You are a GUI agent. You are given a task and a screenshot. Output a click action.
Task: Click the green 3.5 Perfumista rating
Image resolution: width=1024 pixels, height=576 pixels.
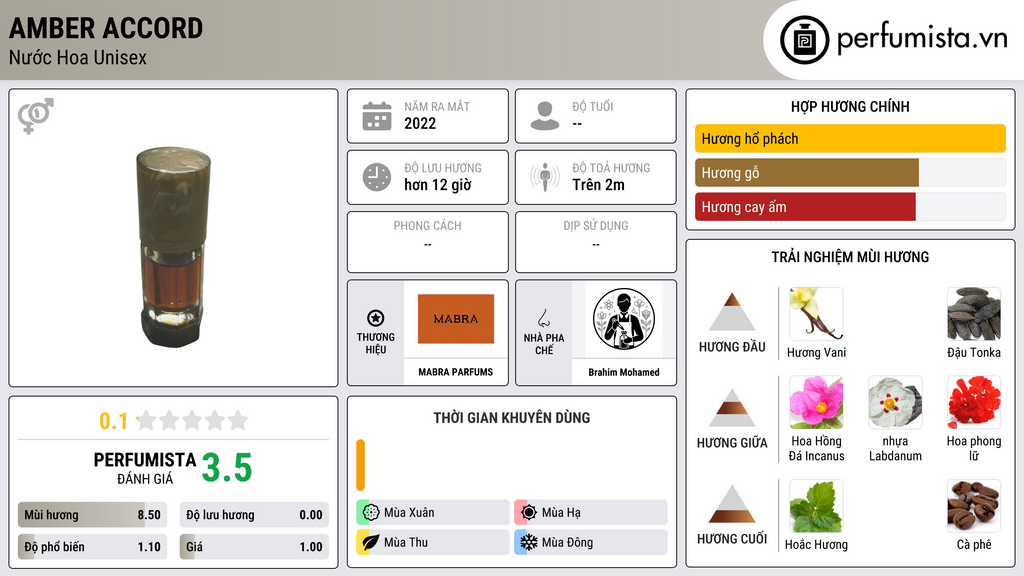(227, 468)
